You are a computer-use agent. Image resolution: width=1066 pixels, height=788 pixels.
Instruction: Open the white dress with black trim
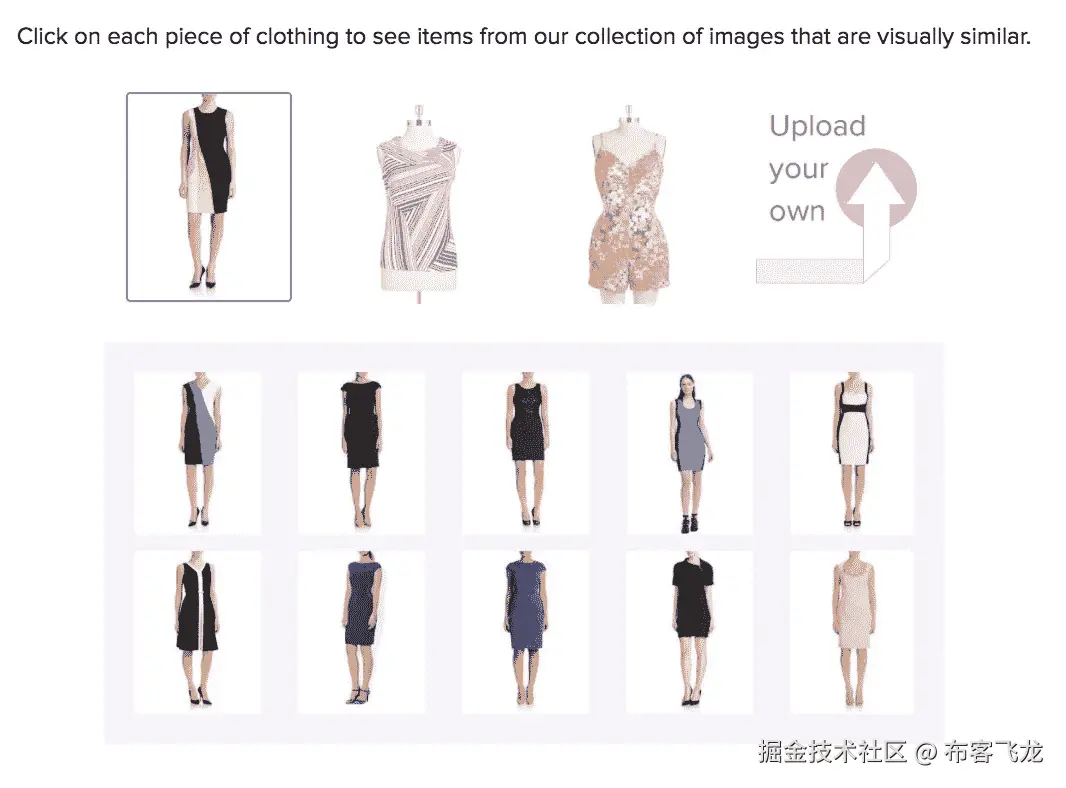tap(853, 453)
